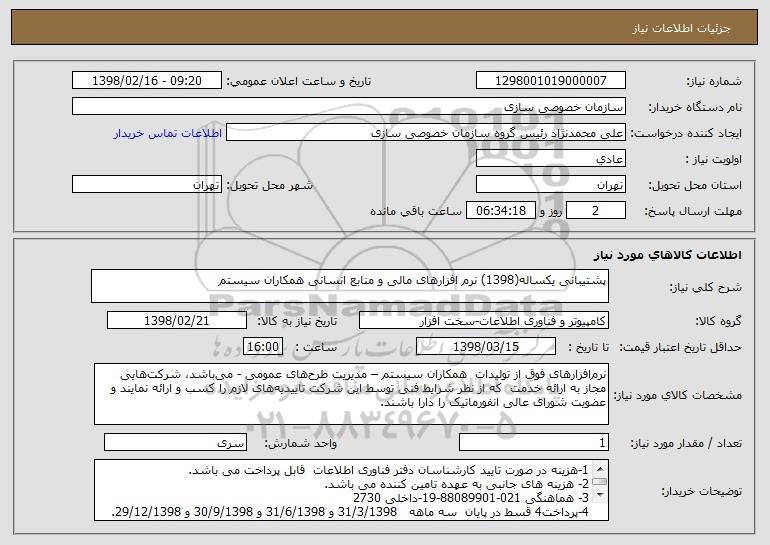The height and width of the screenshot is (545, 770).
Task: Click the section heading اطلاعات کالاهای مورد نیاز
Action: pyautogui.click(x=667, y=255)
